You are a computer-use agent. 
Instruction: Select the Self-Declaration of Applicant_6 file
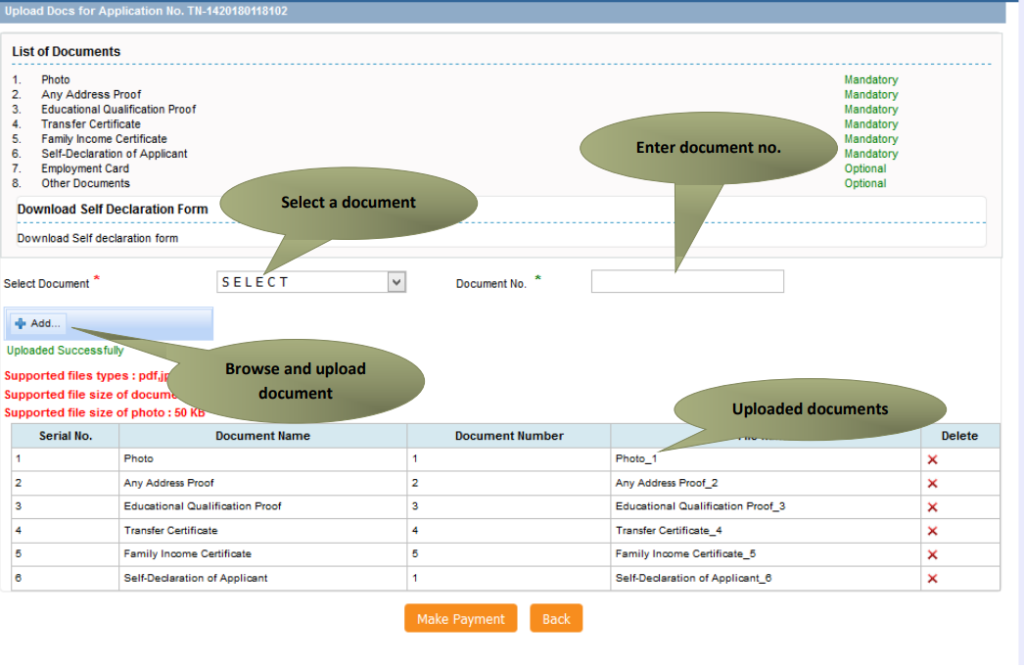pos(693,578)
